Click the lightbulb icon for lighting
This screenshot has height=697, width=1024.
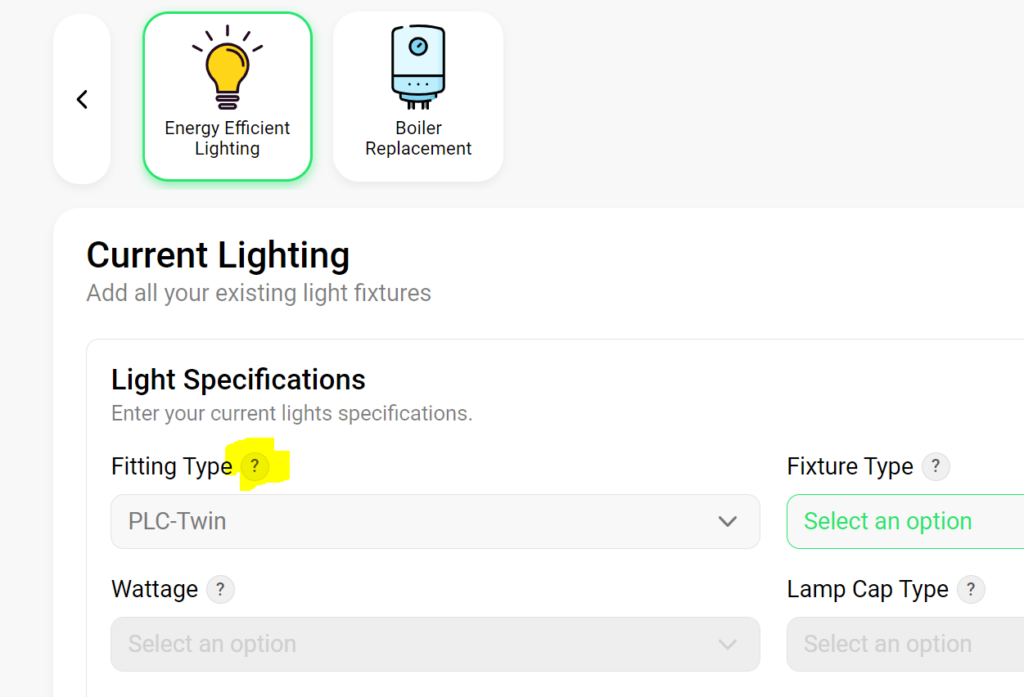(x=227, y=67)
